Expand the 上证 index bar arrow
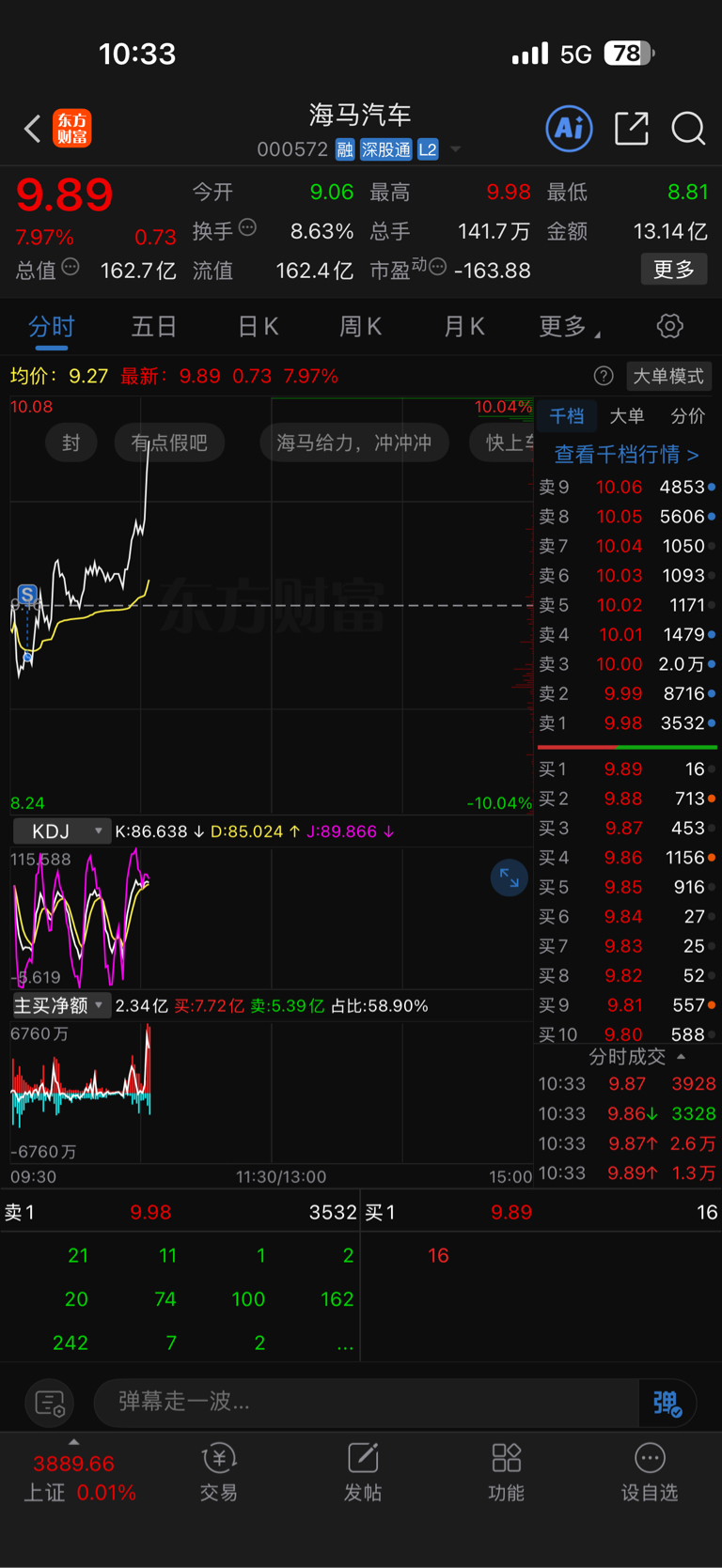Image resolution: width=722 pixels, height=1568 pixels. pos(73,1442)
